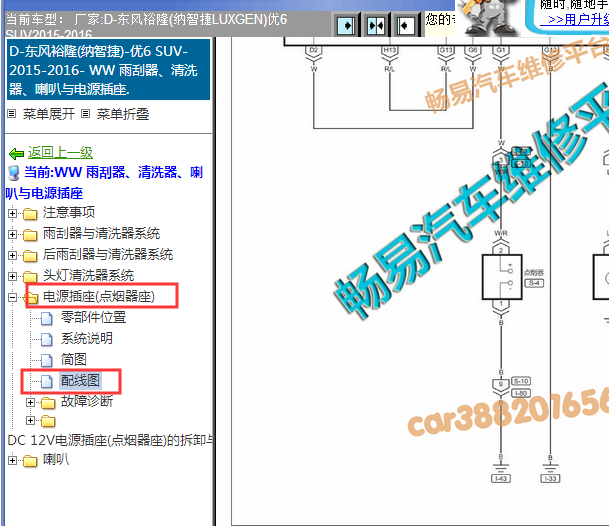The width and height of the screenshot is (609, 526).
Task: Click the collapse-left panel arrow icon
Action: pos(405,26)
